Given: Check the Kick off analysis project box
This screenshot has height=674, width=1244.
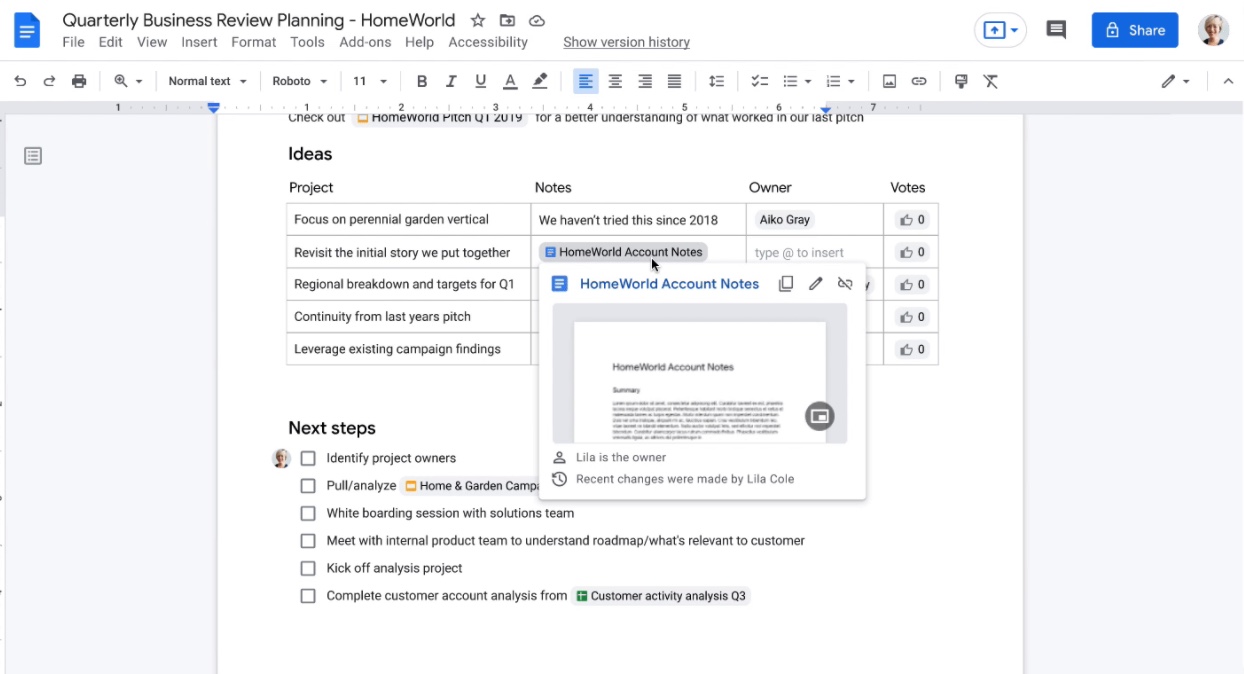Looking at the screenshot, I should click(x=308, y=568).
